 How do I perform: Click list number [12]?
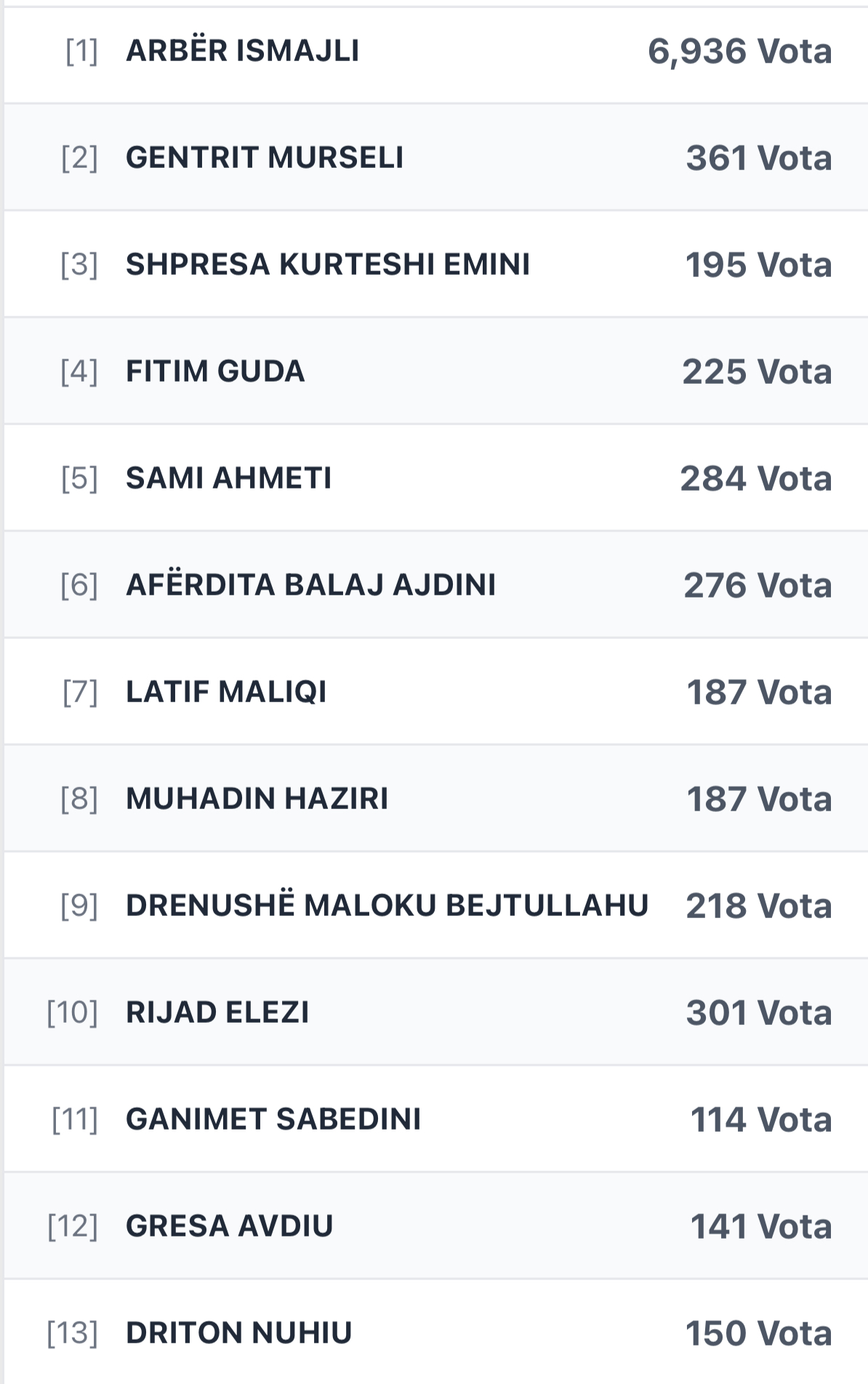click(x=73, y=1226)
